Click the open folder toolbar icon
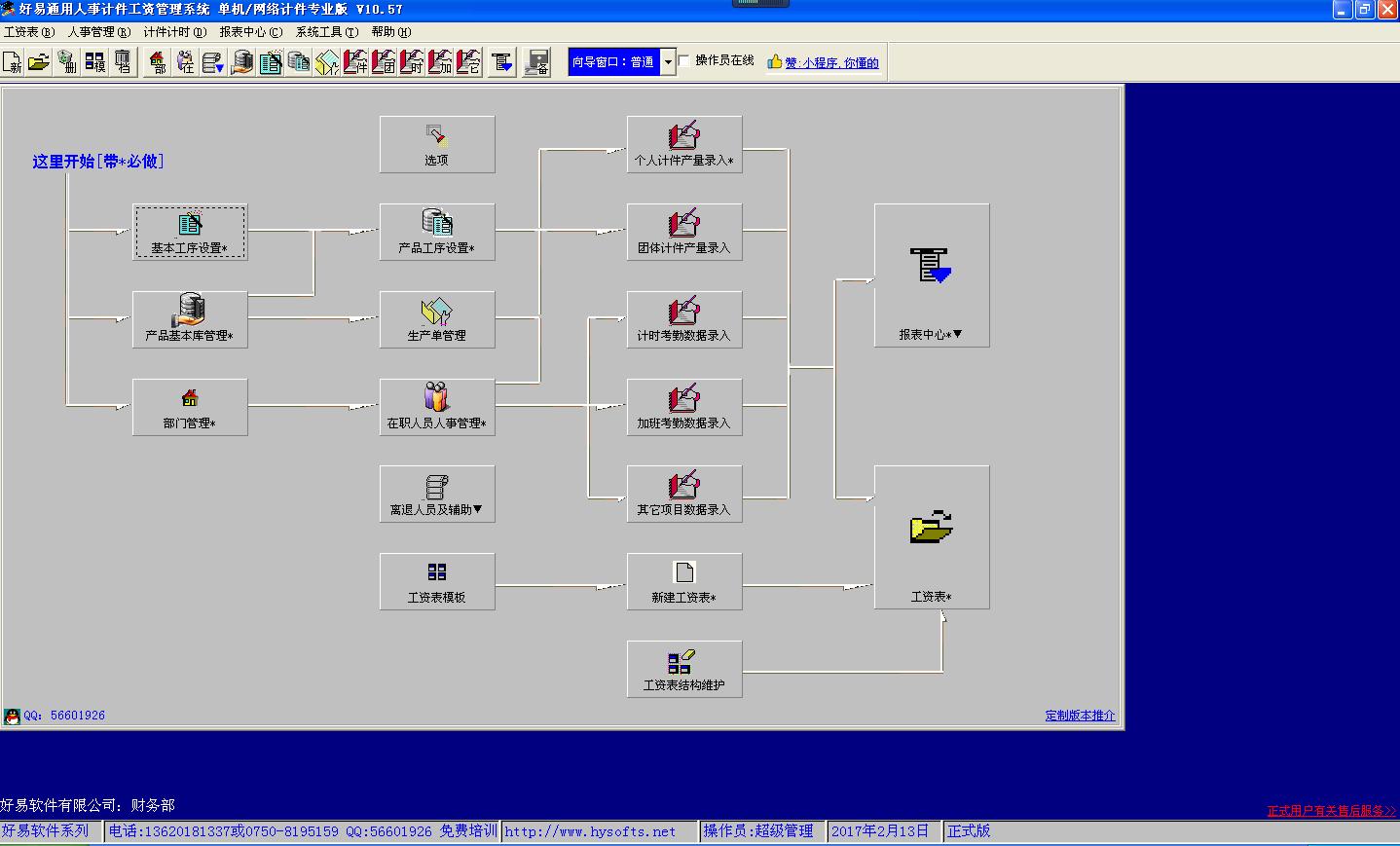 coord(39,63)
